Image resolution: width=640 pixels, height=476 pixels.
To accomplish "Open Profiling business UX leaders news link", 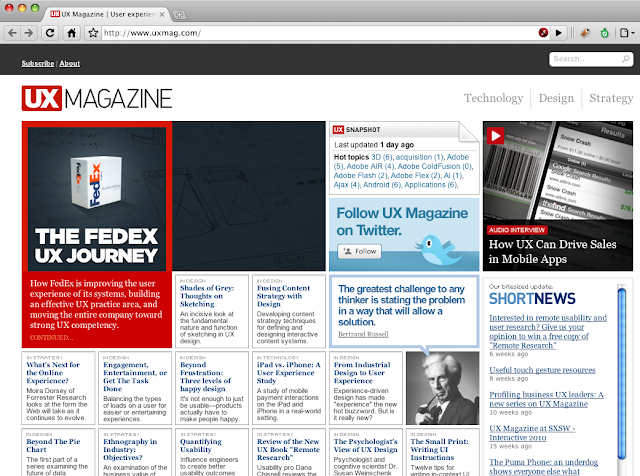I will [x=546, y=399].
